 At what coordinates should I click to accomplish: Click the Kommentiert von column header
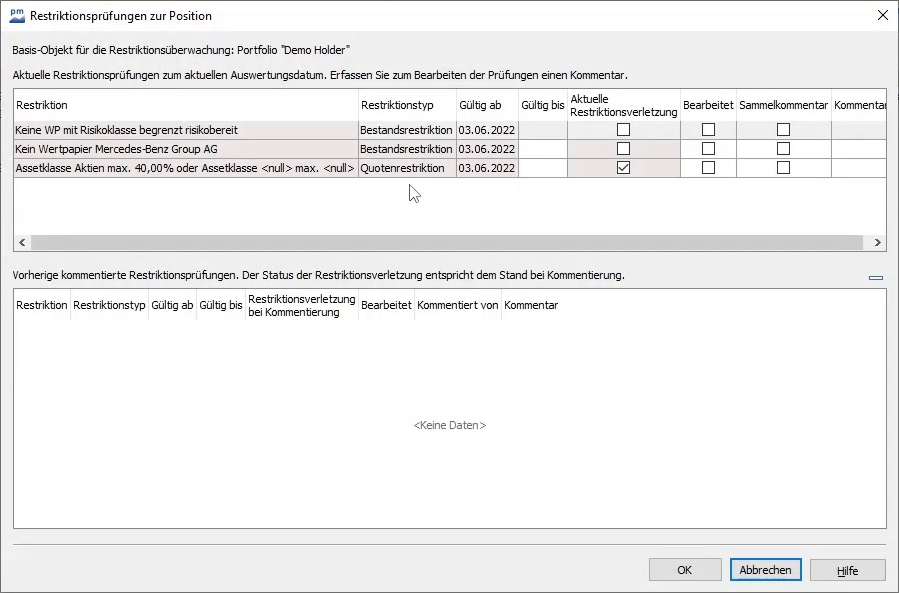(458, 305)
